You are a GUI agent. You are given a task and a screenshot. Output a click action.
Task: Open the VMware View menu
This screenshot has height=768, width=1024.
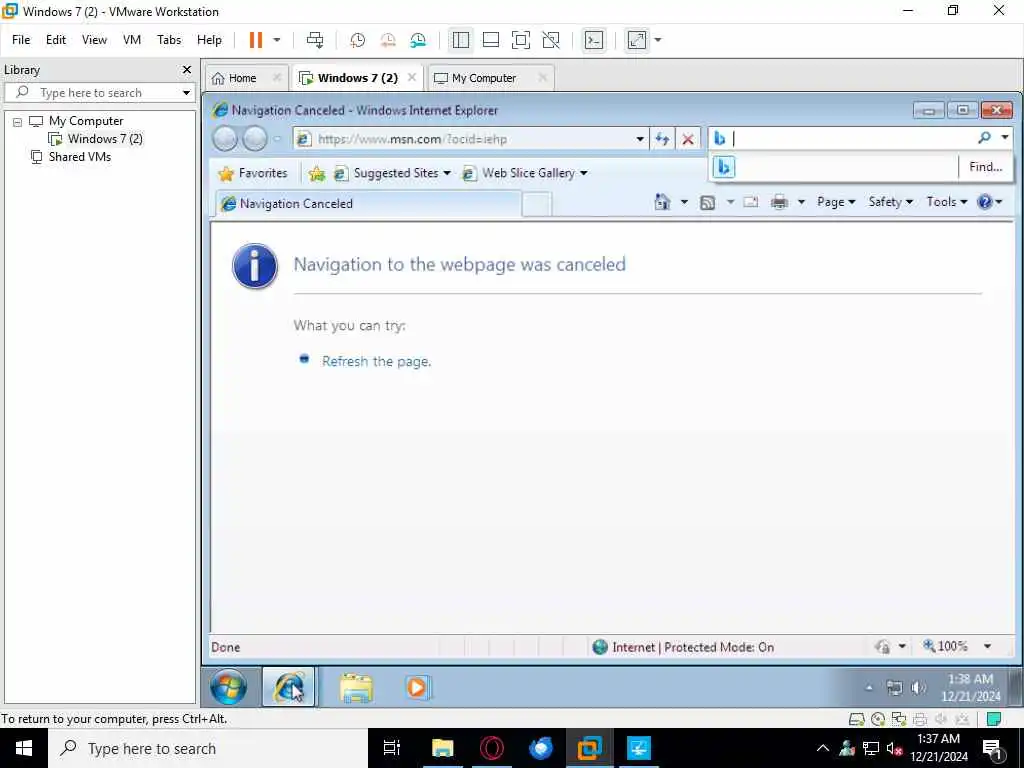(x=94, y=40)
